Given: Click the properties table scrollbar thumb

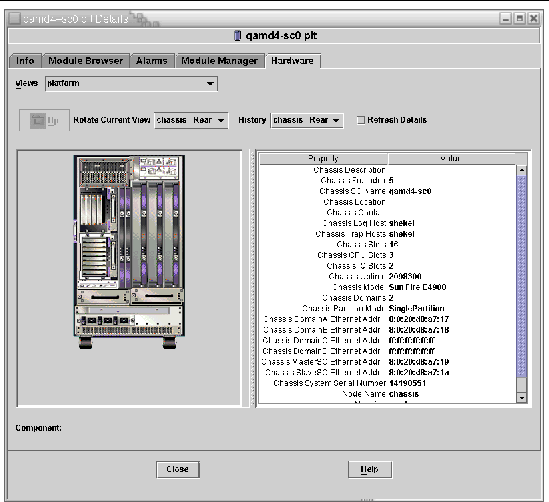Looking at the screenshot, I should (x=522, y=277).
